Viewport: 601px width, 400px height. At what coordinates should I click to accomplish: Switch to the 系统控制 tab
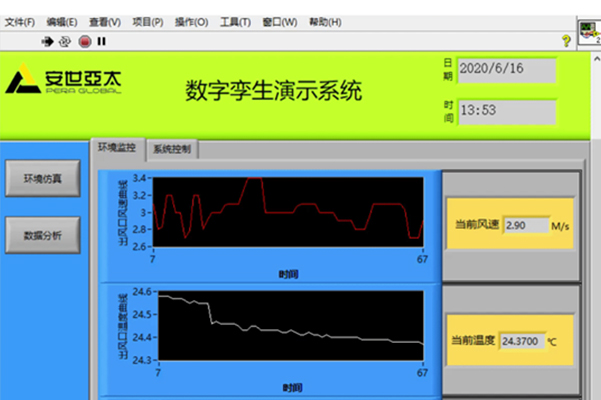pyautogui.click(x=174, y=149)
